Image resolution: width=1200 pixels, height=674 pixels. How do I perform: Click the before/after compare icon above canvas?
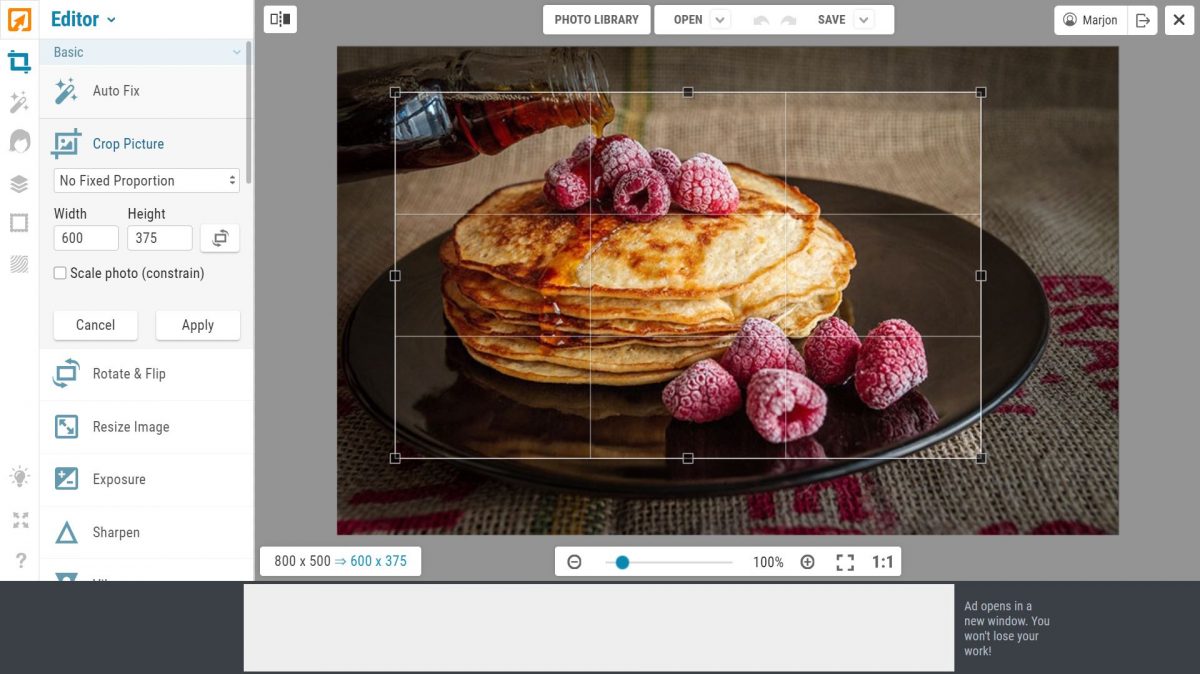280,19
